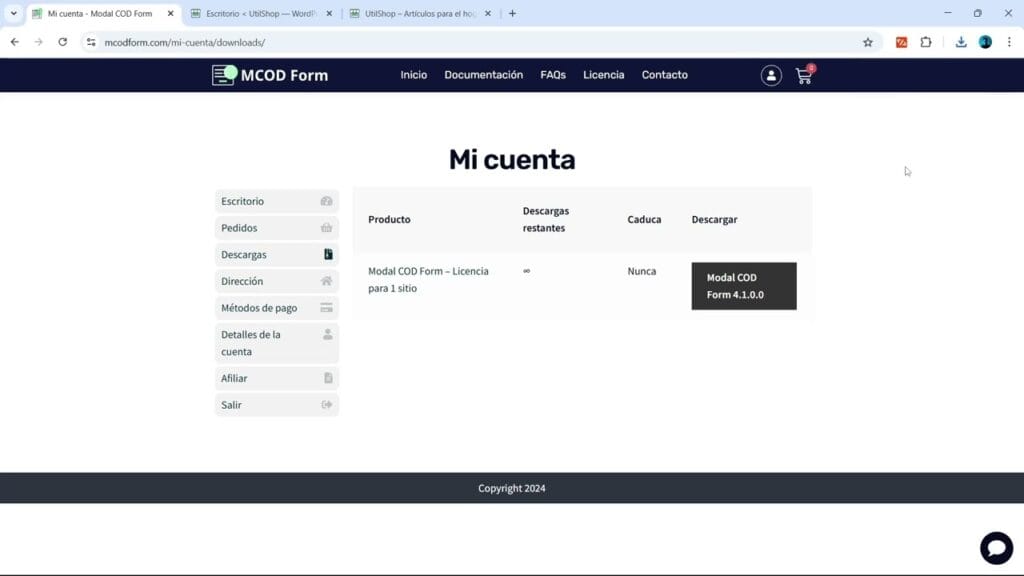The width and height of the screenshot is (1024, 576).
Task: Open Métodos de pago in sidebar
Action: (x=276, y=308)
